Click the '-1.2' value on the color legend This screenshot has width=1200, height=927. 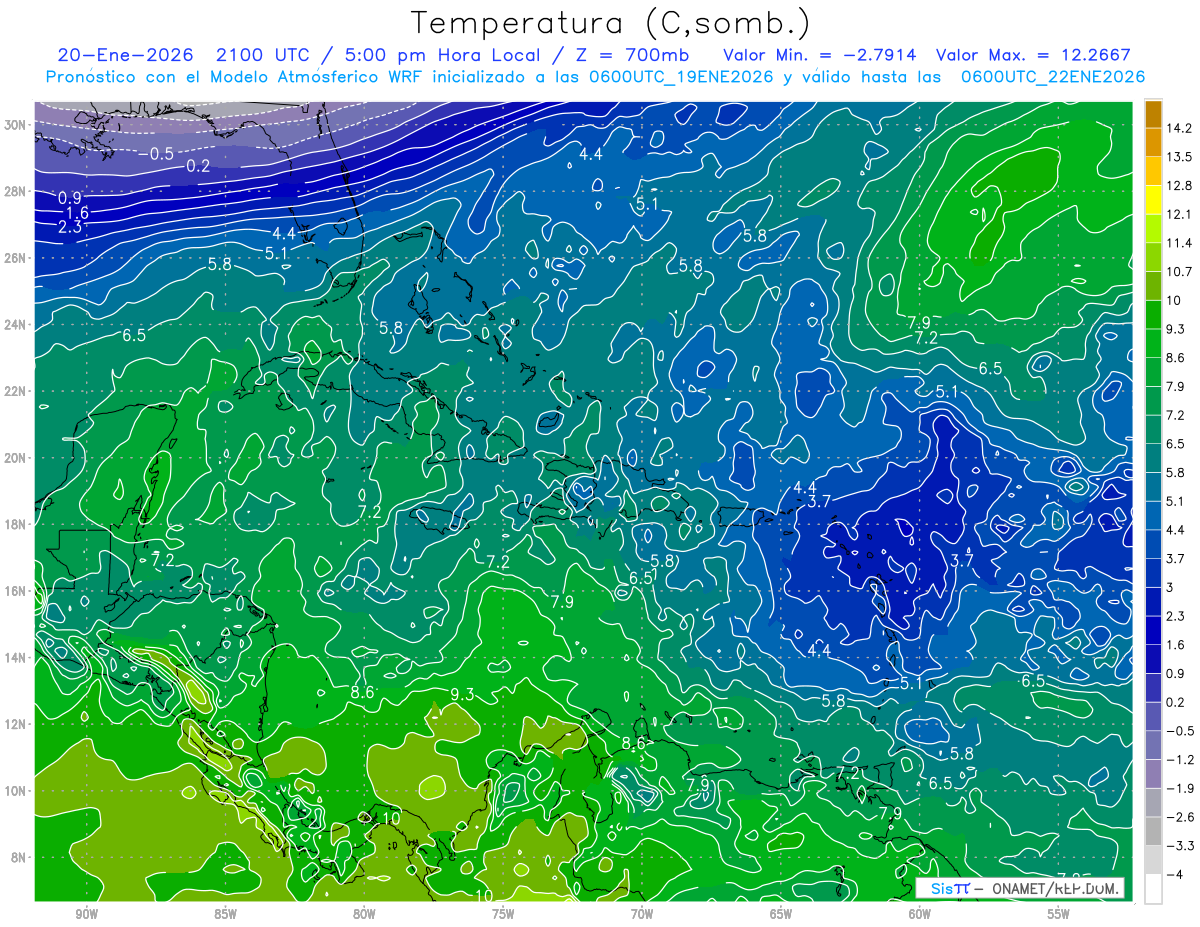tap(1180, 760)
